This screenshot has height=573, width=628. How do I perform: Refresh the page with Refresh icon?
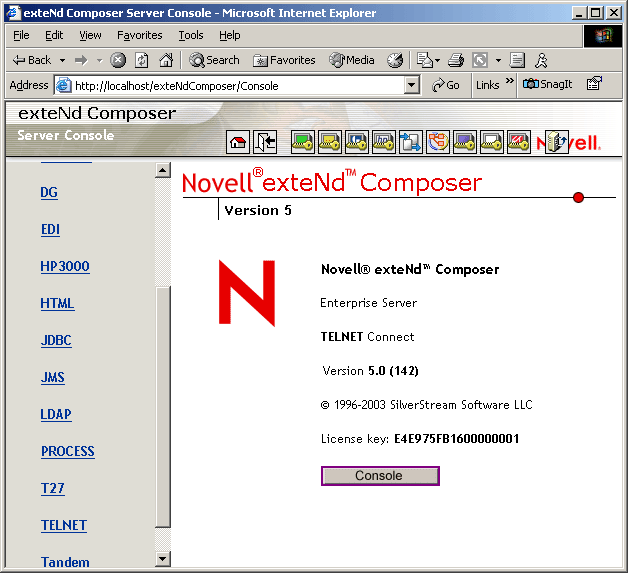[x=142, y=60]
